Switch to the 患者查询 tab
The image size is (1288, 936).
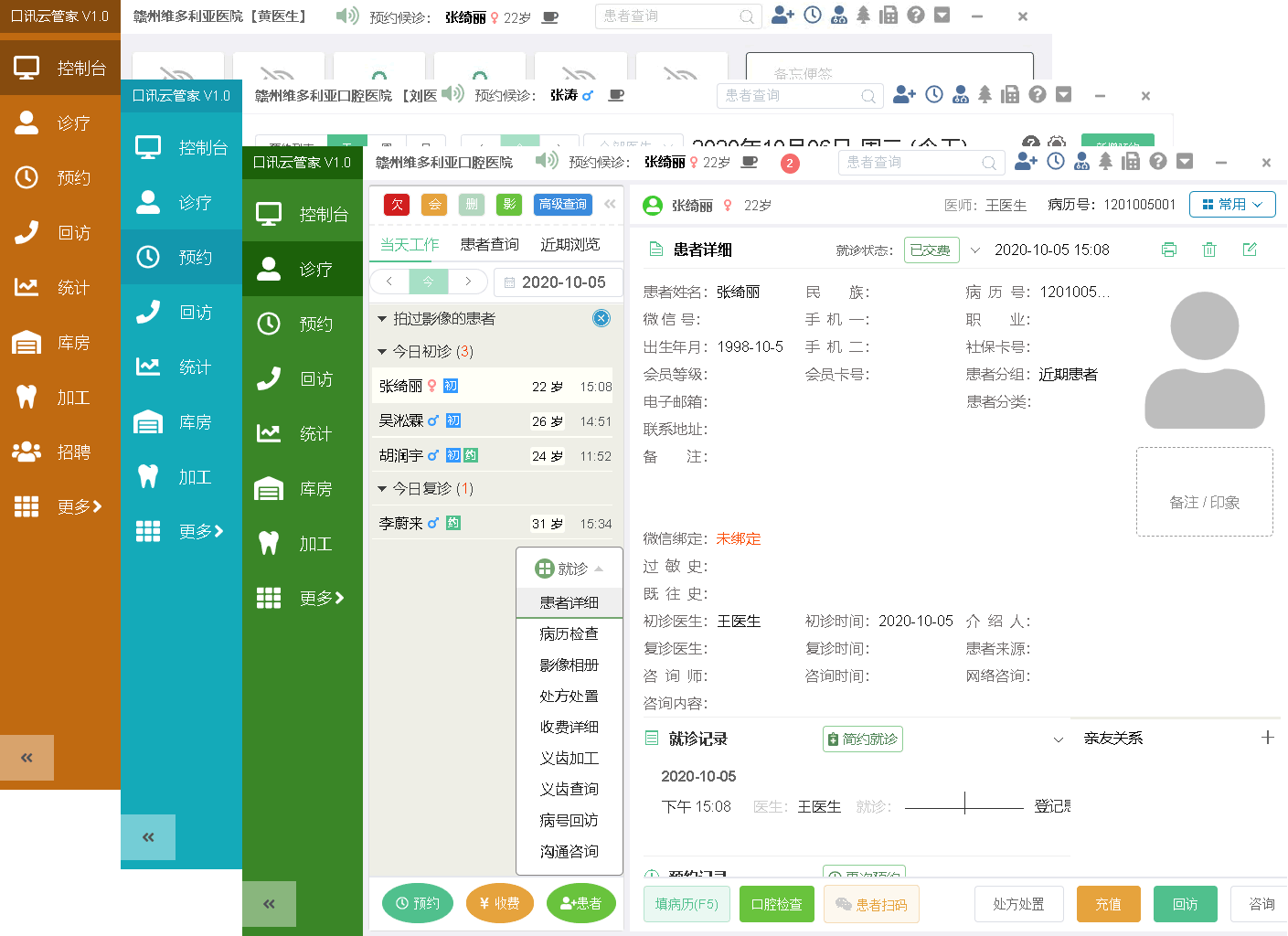tap(489, 244)
